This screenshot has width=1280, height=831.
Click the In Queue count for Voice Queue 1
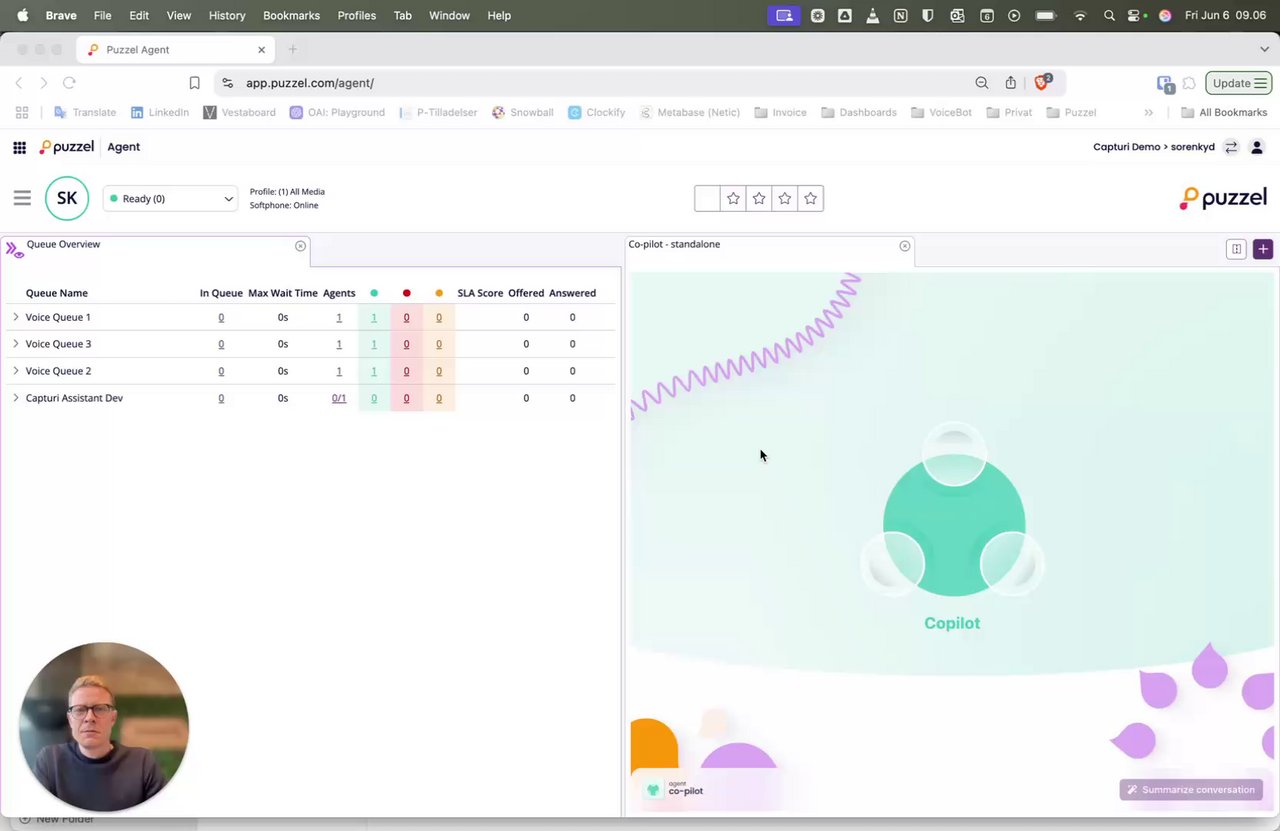[x=221, y=317]
